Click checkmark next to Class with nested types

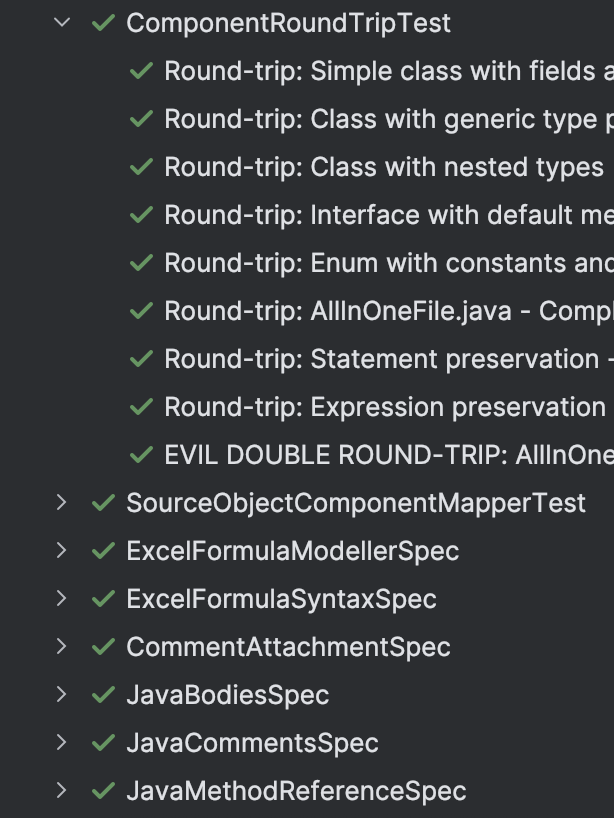[141, 167]
